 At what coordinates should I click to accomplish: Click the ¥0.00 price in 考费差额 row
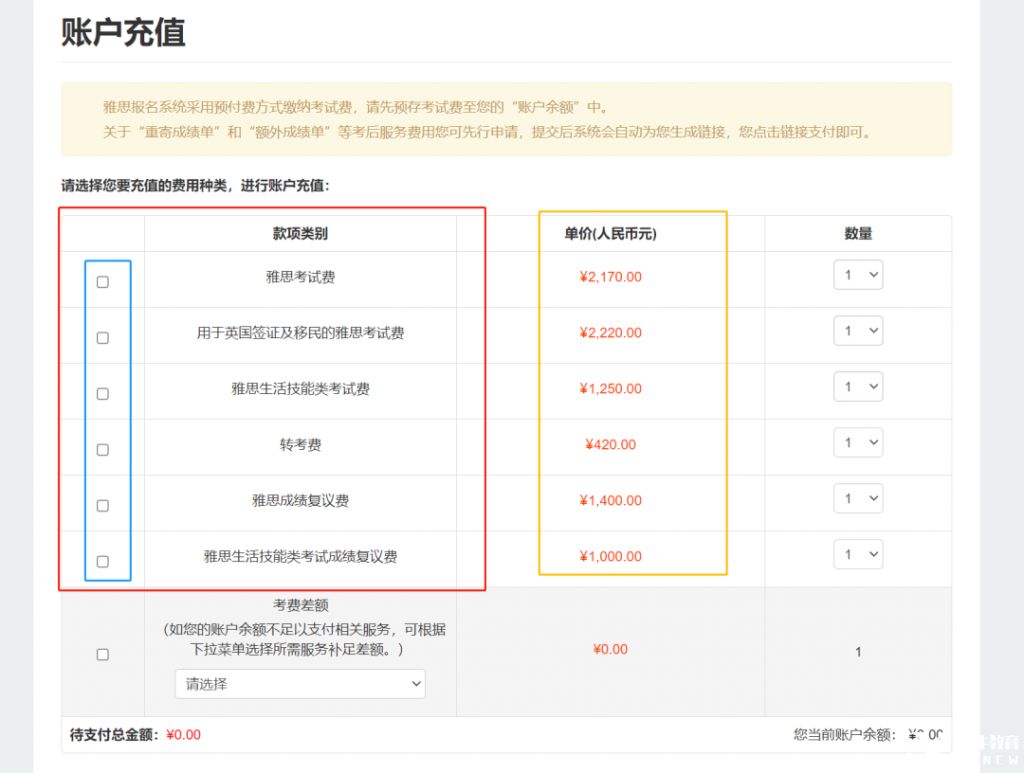[x=611, y=650]
